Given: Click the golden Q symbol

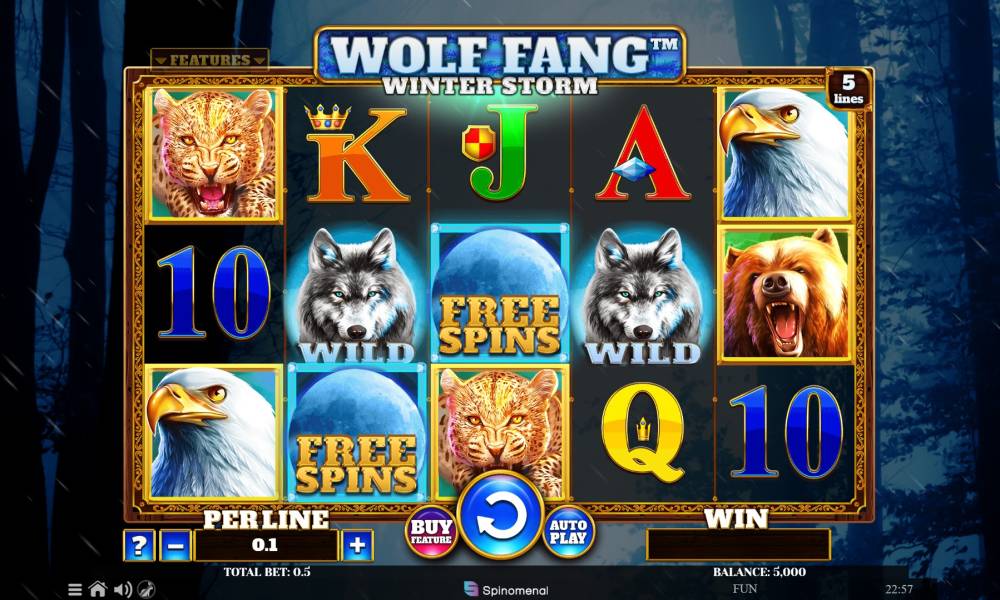Looking at the screenshot, I should [x=643, y=433].
